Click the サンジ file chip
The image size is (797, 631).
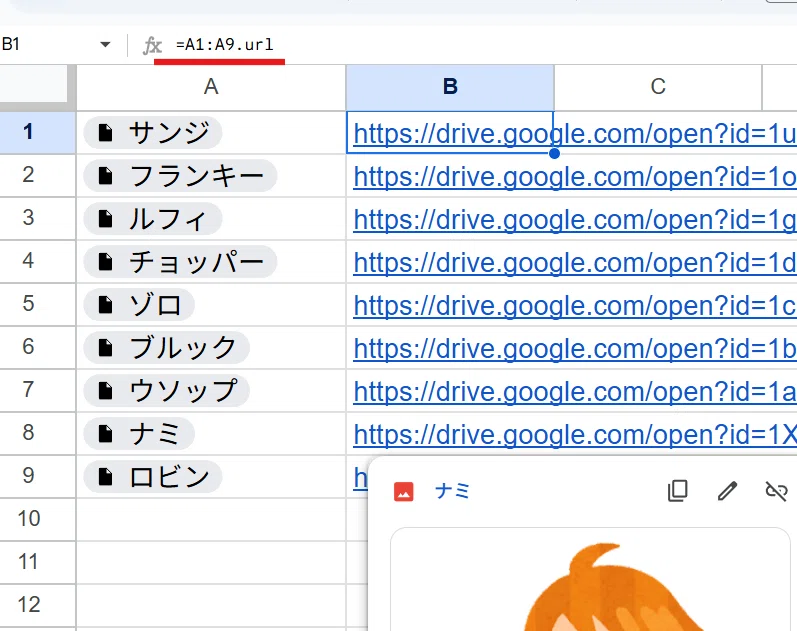[153, 133]
